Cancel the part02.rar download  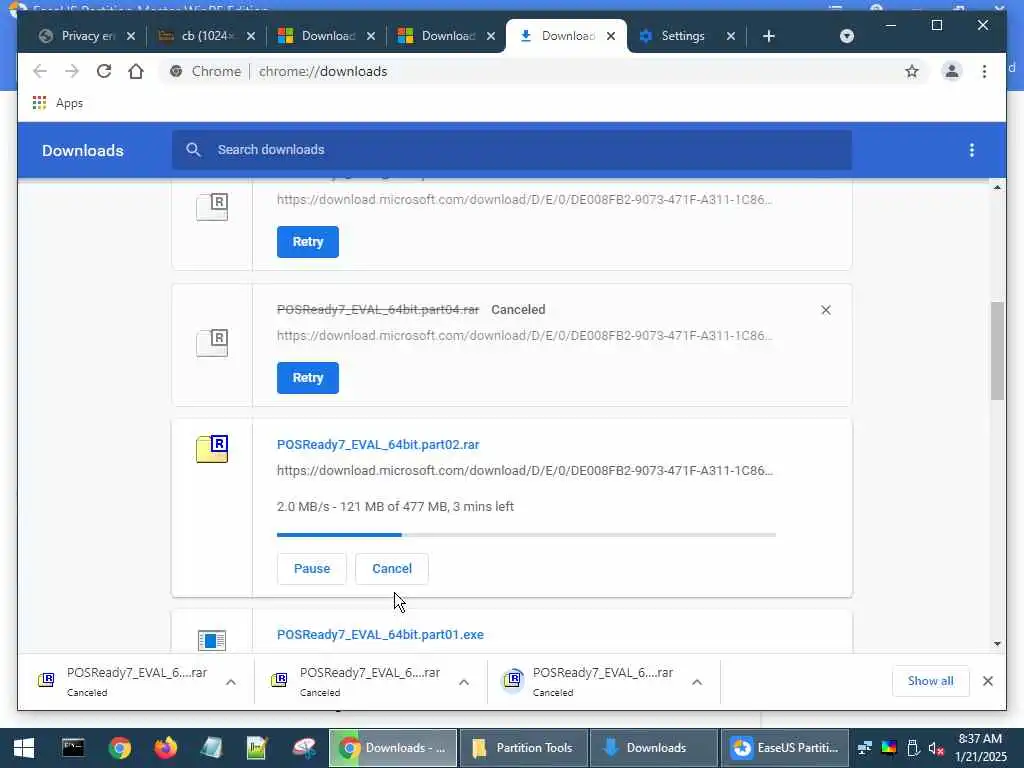pos(392,569)
